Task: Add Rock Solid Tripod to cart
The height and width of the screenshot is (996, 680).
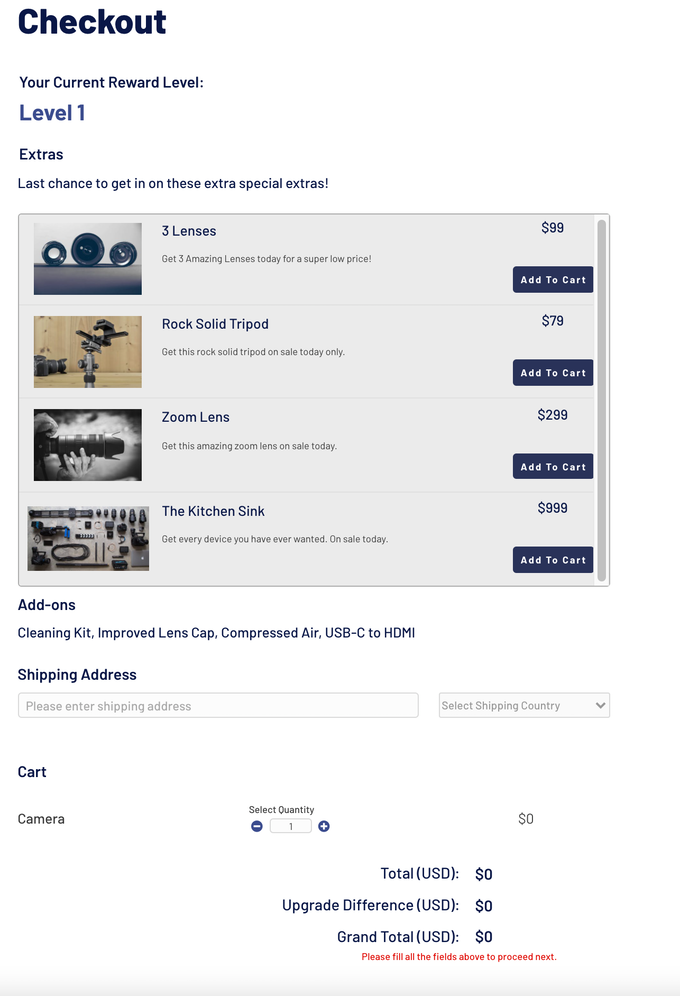Action: 553,373
